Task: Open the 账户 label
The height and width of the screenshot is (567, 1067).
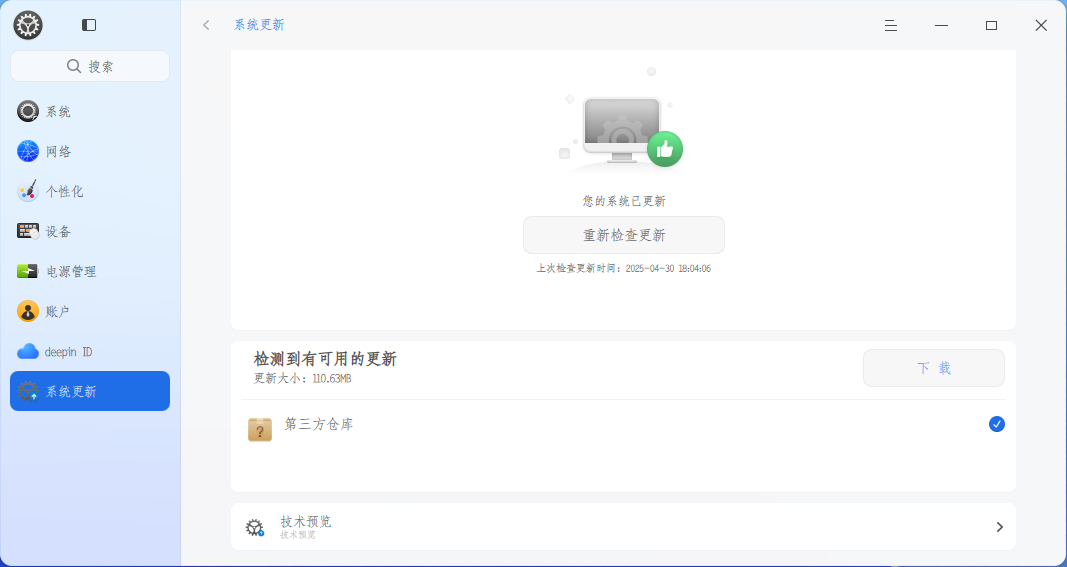Action: click(58, 312)
